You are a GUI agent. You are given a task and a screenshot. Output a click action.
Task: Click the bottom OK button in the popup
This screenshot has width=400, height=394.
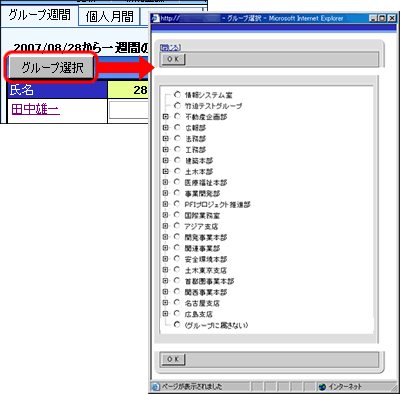click(173, 359)
